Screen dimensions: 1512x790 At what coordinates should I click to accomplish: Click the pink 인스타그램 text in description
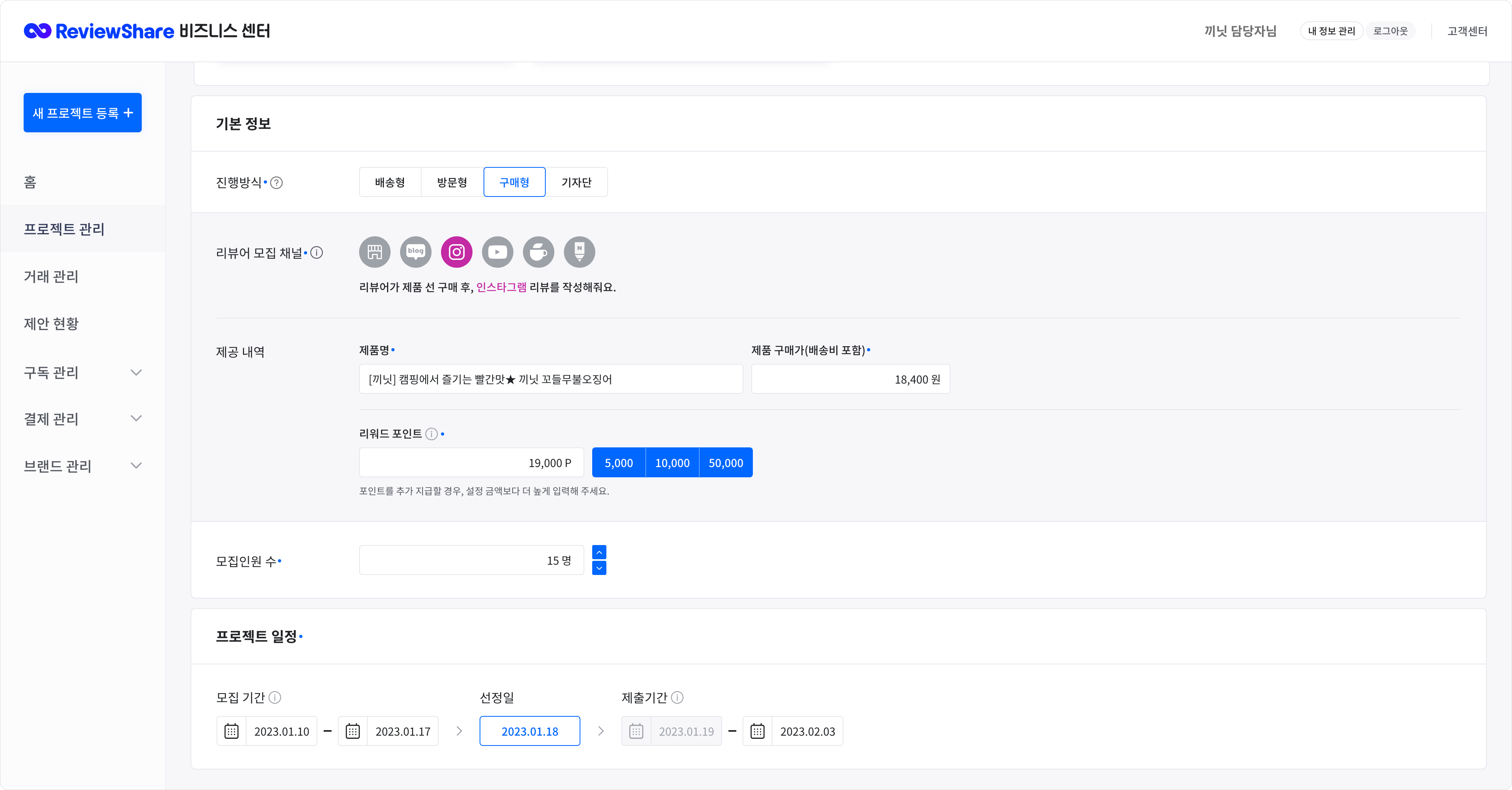coord(501,287)
